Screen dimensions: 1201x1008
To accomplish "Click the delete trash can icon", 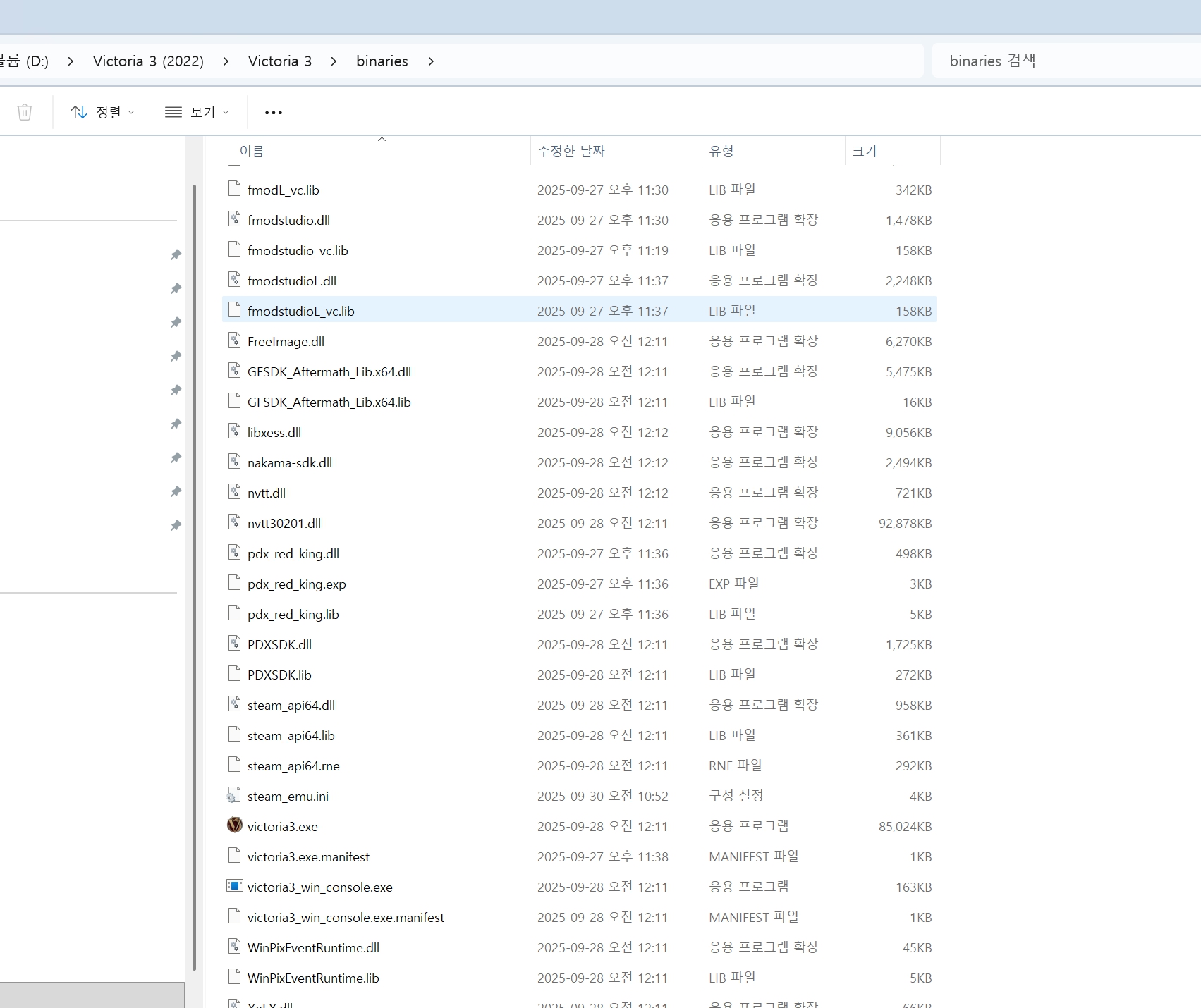I will pyautogui.click(x=25, y=112).
